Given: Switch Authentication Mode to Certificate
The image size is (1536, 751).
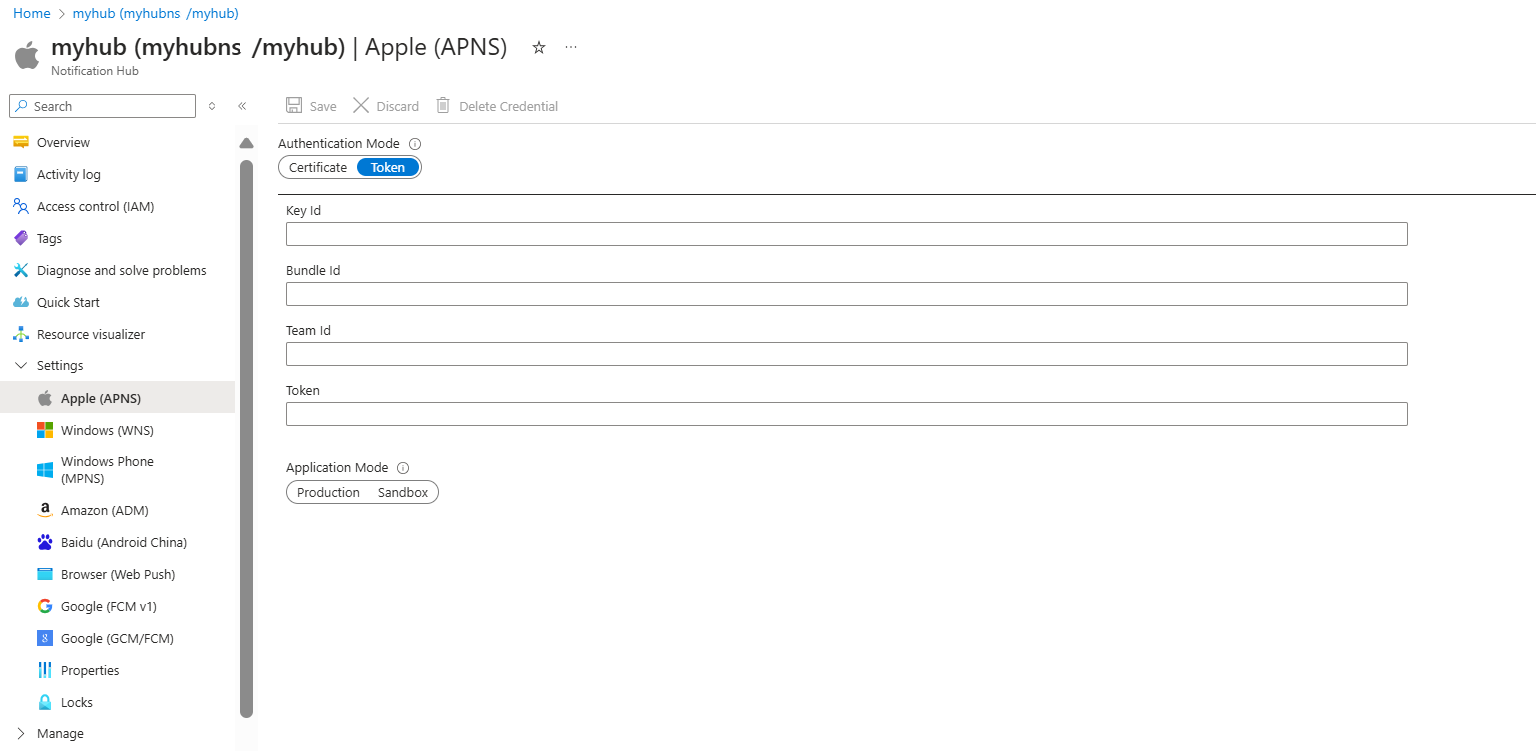Looking at the screenshot, I should click(317, 167).
